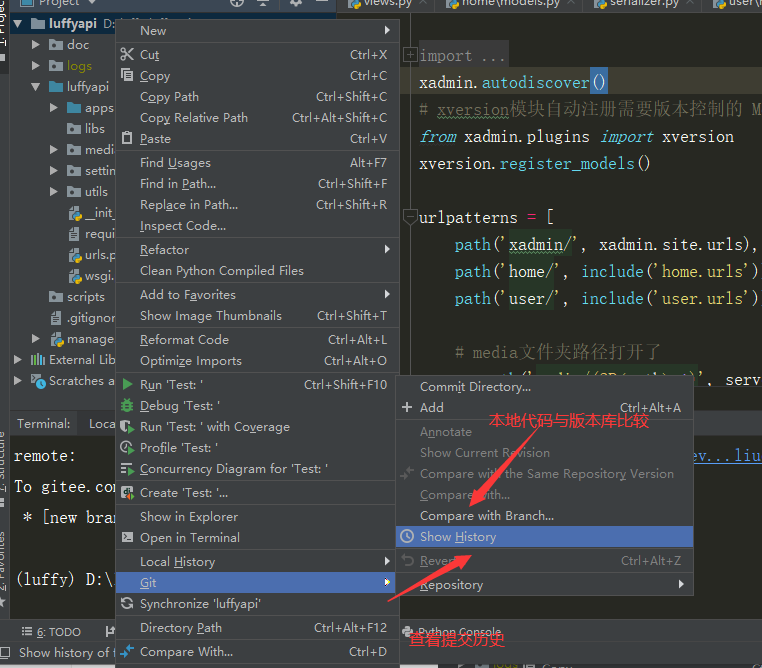Click the plus icon beside Add
Viewport: 762px width, 668px height.
[407, 407]
